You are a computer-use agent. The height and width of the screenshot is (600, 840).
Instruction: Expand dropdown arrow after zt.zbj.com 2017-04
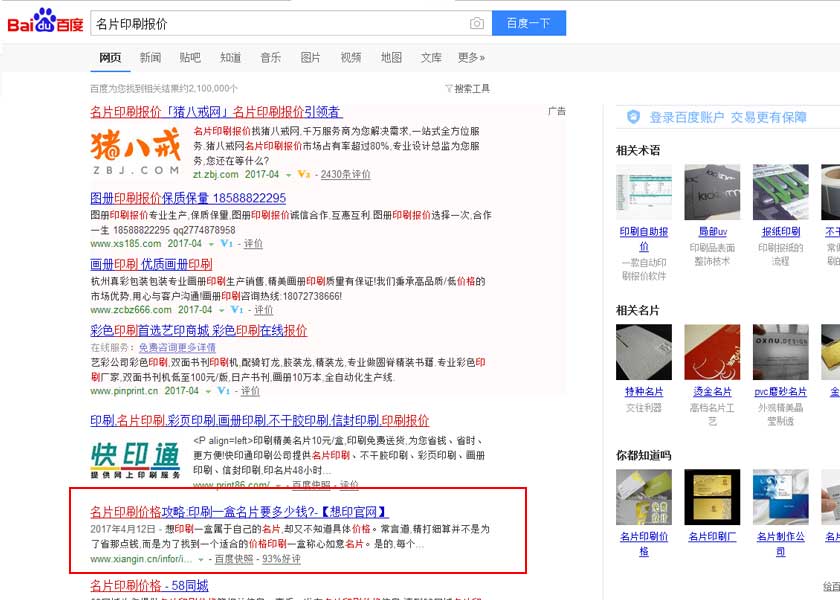(288, 175)
